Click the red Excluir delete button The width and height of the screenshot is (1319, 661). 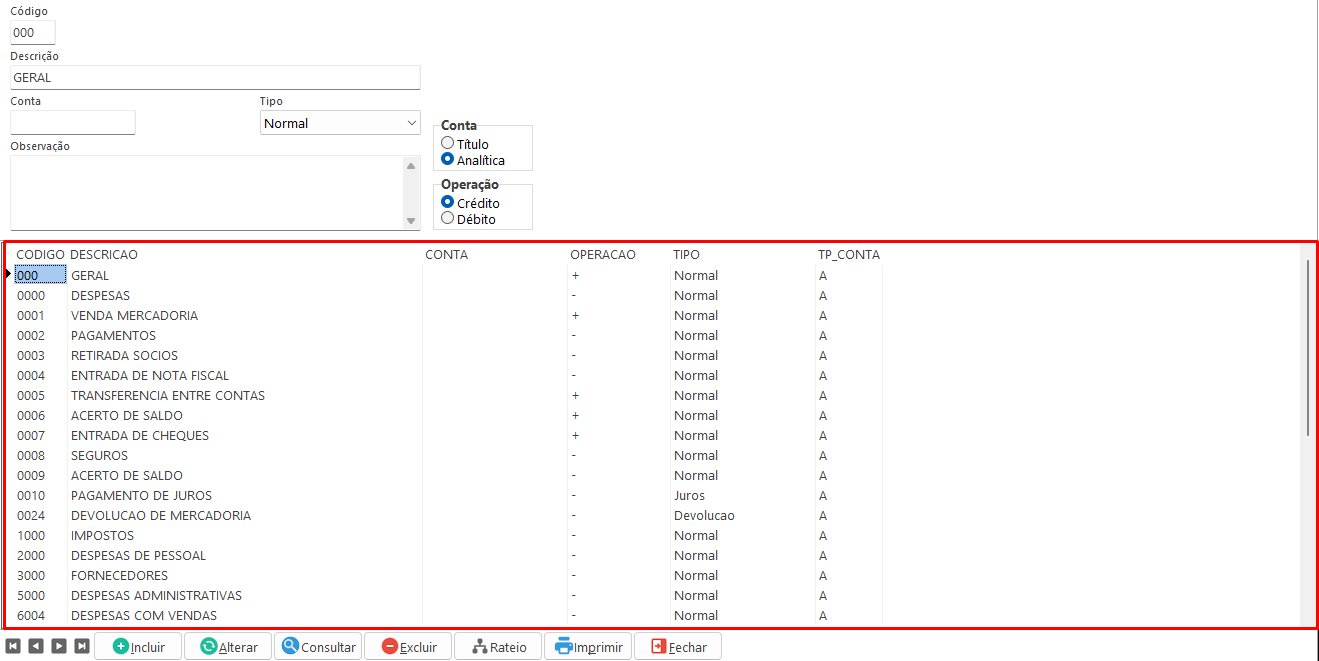tap(408, 647)
